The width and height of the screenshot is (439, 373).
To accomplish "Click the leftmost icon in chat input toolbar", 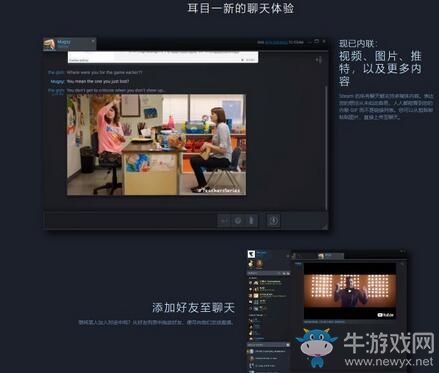I will tap(225, 221).
